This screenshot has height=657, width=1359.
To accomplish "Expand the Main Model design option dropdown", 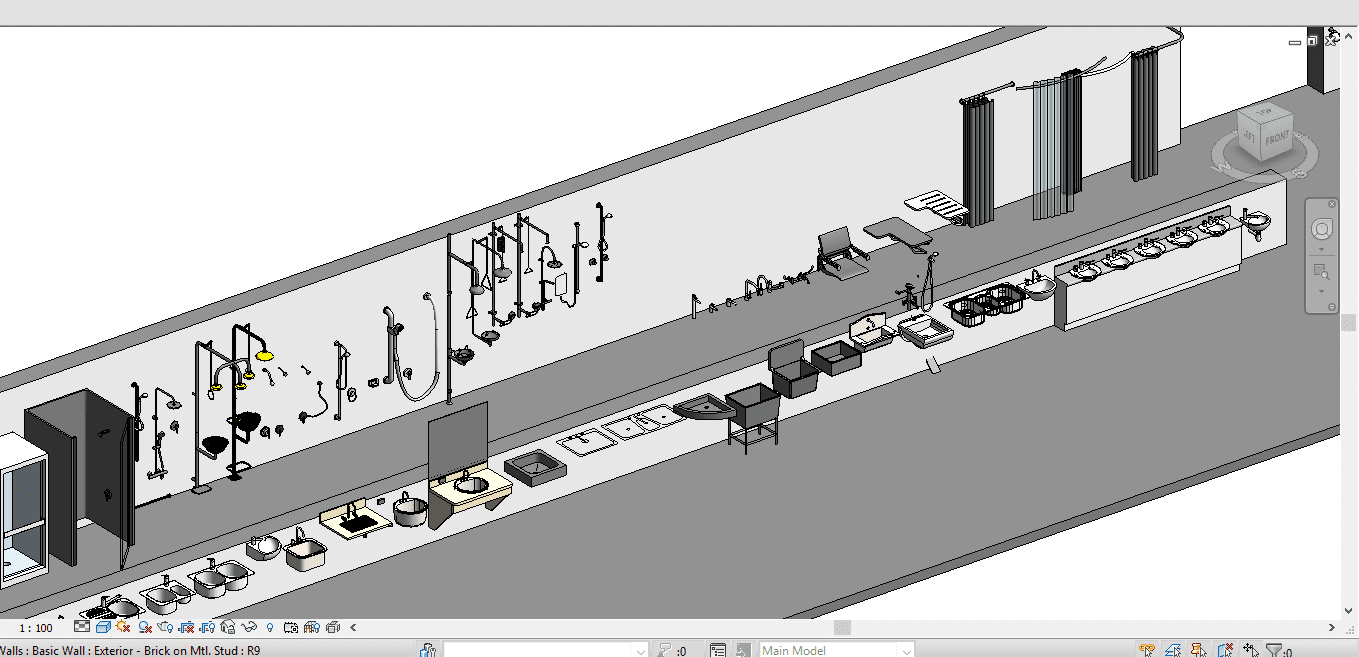I will click(905, 650).
